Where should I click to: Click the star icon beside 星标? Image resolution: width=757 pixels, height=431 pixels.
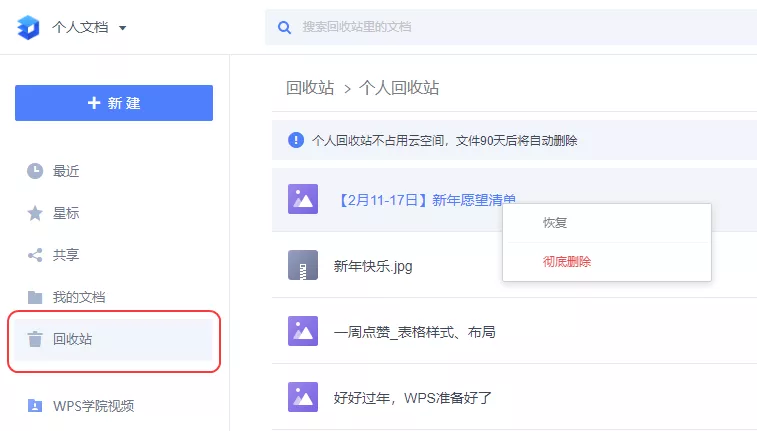pyautogui.click(x=35, y=213)
